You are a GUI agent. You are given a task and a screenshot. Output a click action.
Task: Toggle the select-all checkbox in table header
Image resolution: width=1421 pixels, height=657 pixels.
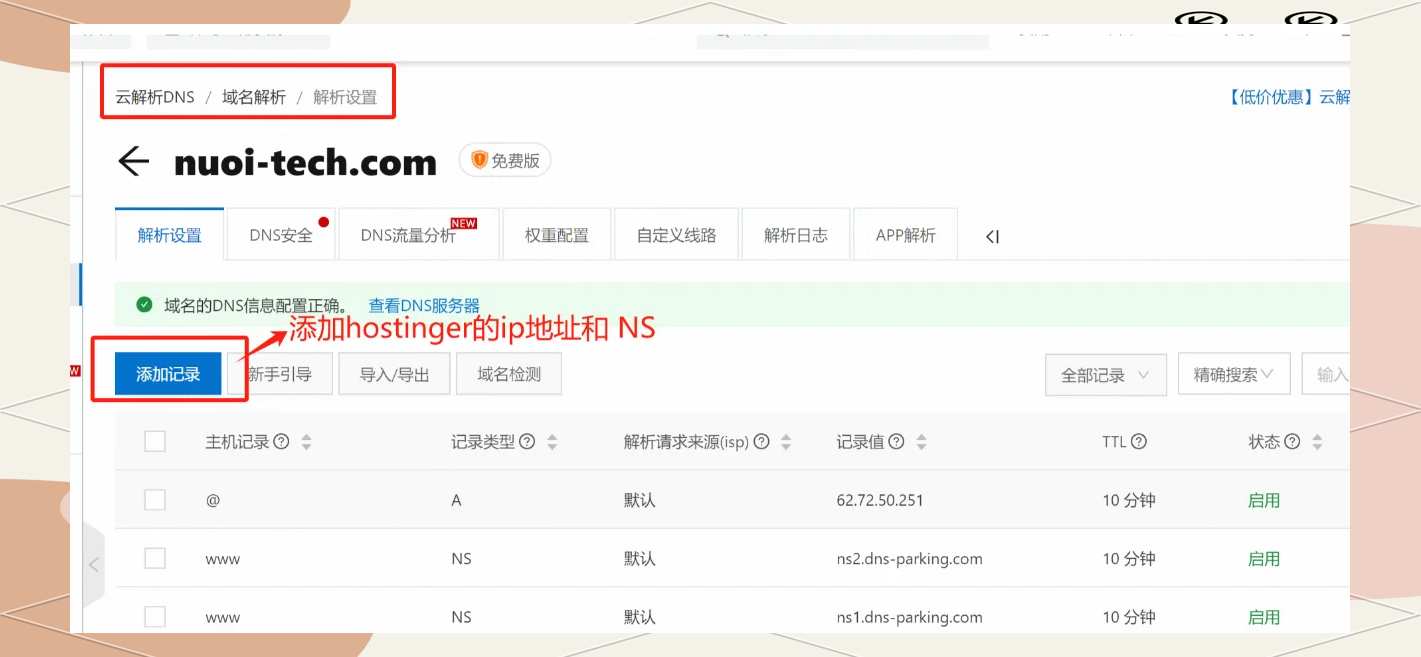(x=155, y=441)
